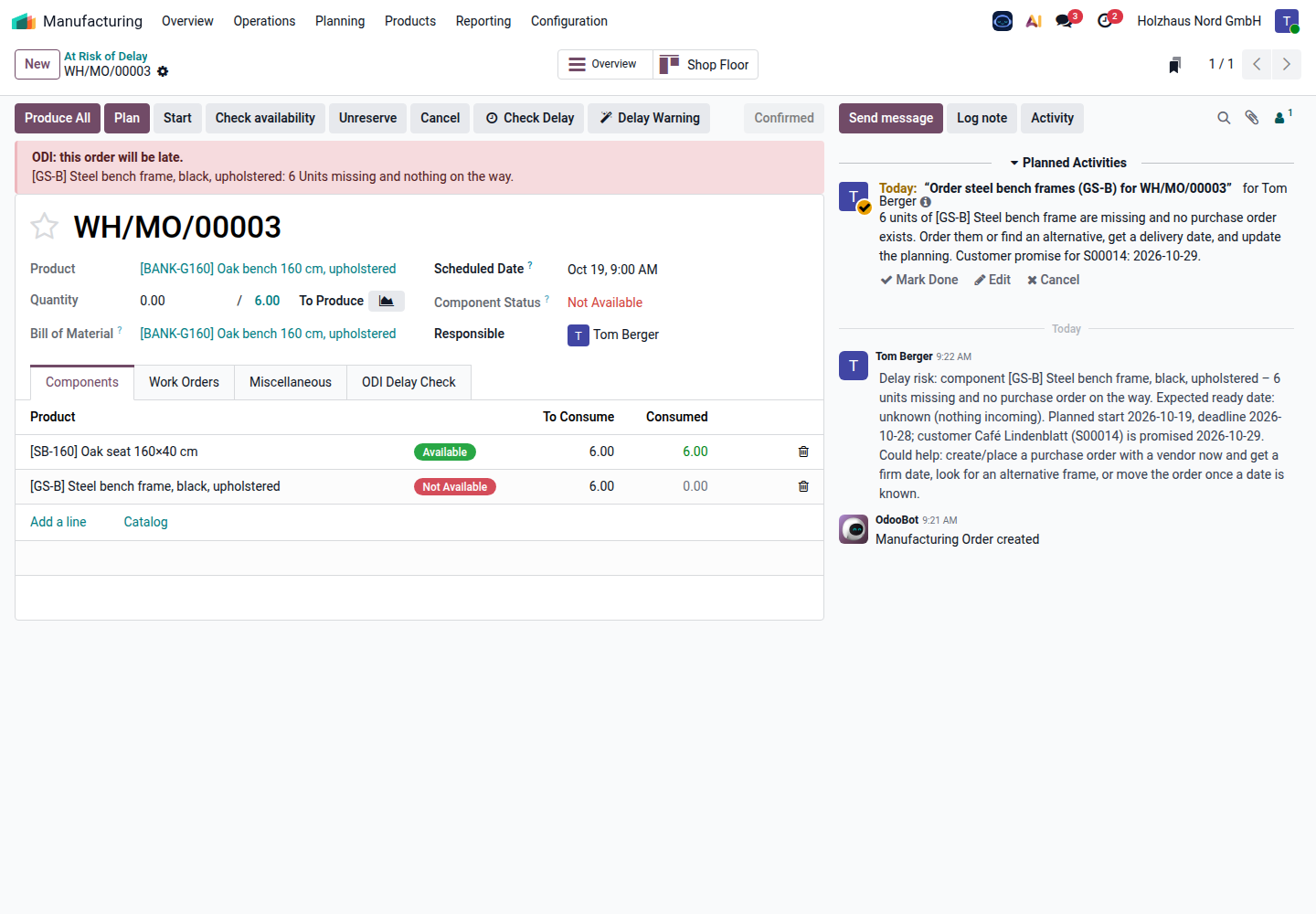Mark this order as favorite with the star

45,226
